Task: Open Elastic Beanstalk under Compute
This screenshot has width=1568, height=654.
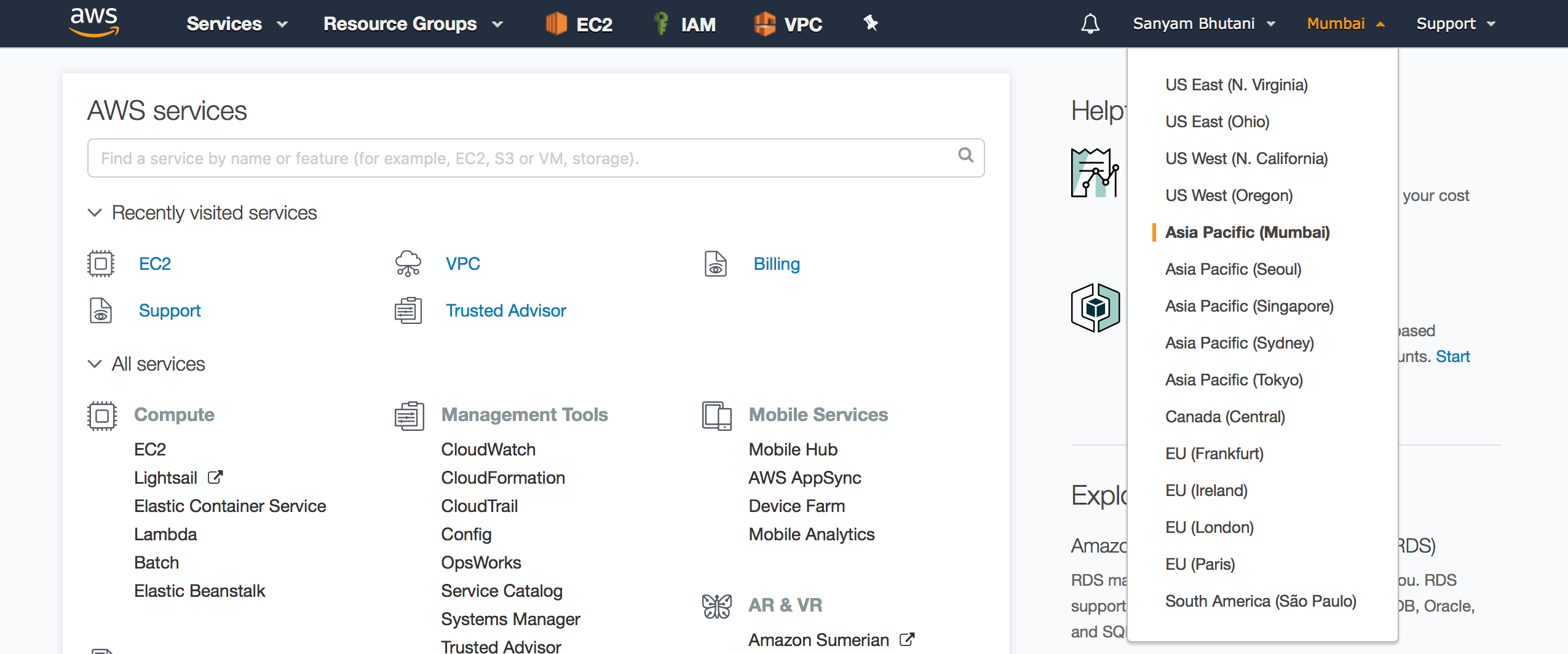Action: (199, 591)
